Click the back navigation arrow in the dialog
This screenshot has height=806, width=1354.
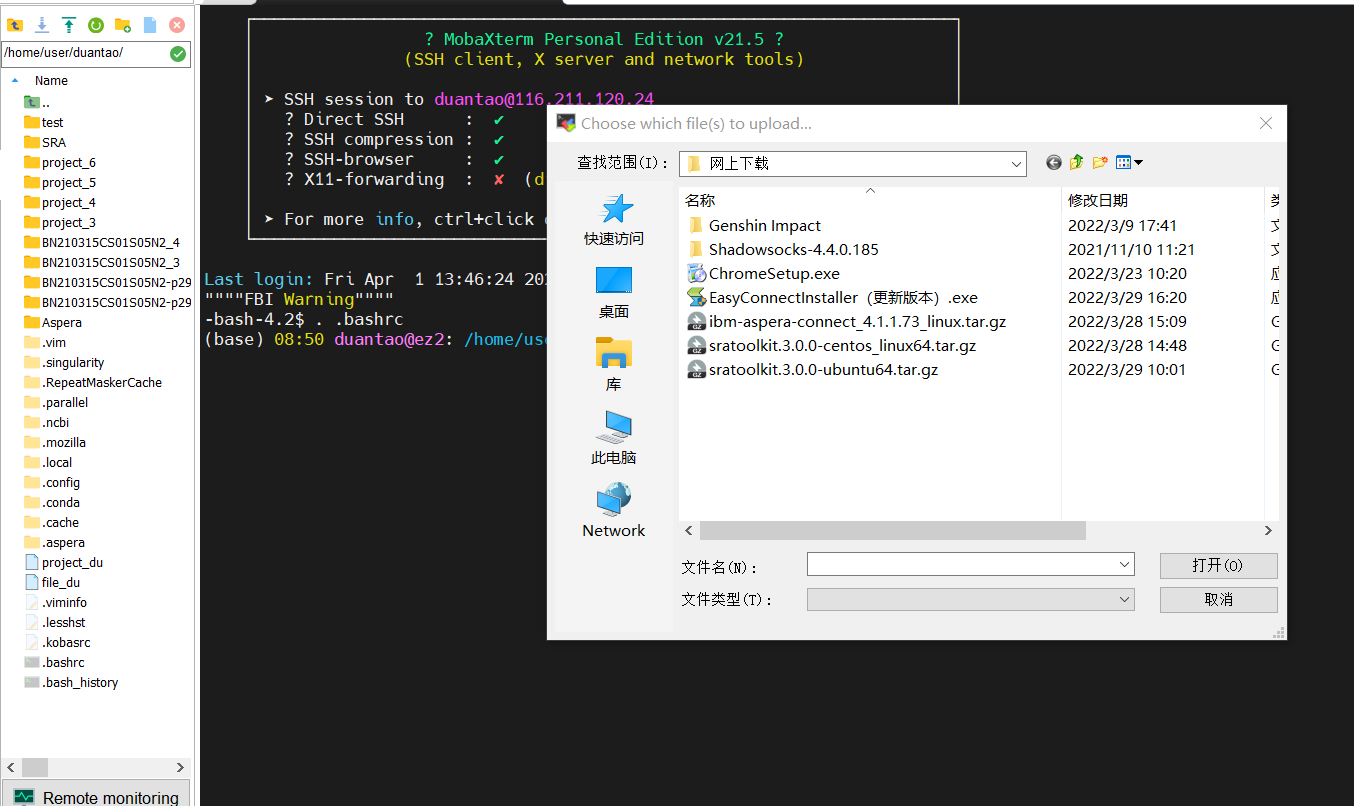[x=1053, y=161]
